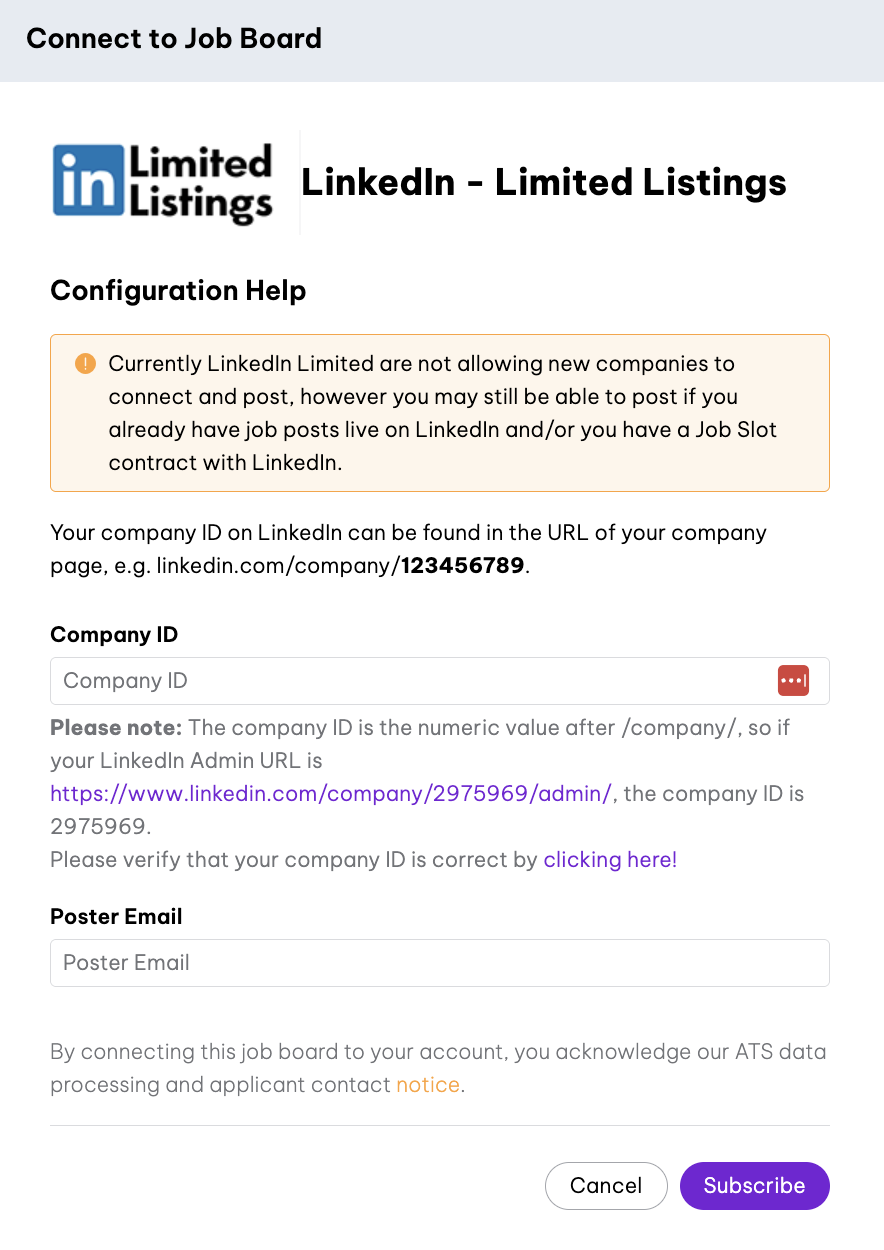The image size is (884, 1250).
Task: Click the red password manager icon
Action: (793, 681)
